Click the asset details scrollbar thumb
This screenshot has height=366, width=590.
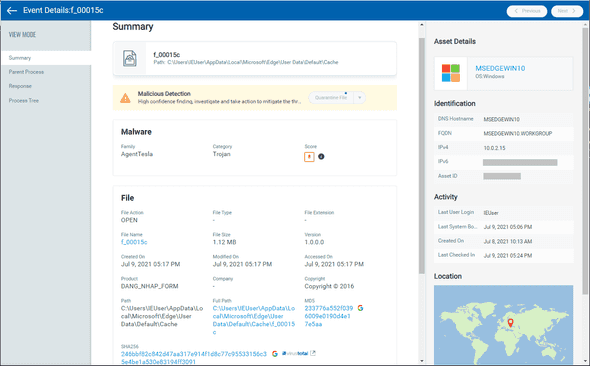pyautogui.click(x=585, y=161)
